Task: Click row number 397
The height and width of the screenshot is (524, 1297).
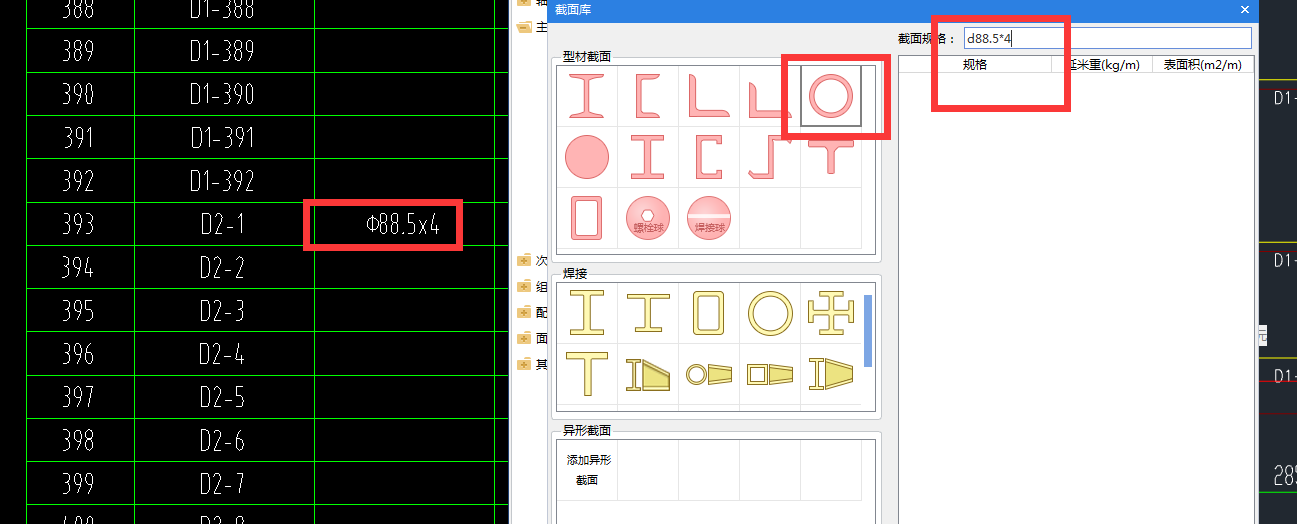Action: pos(78,398)
